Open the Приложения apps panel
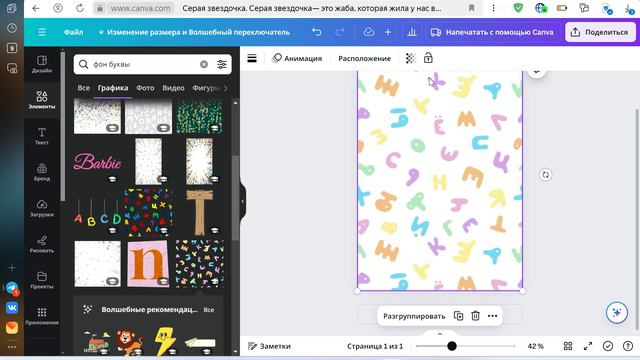 [x=42, y=316]
